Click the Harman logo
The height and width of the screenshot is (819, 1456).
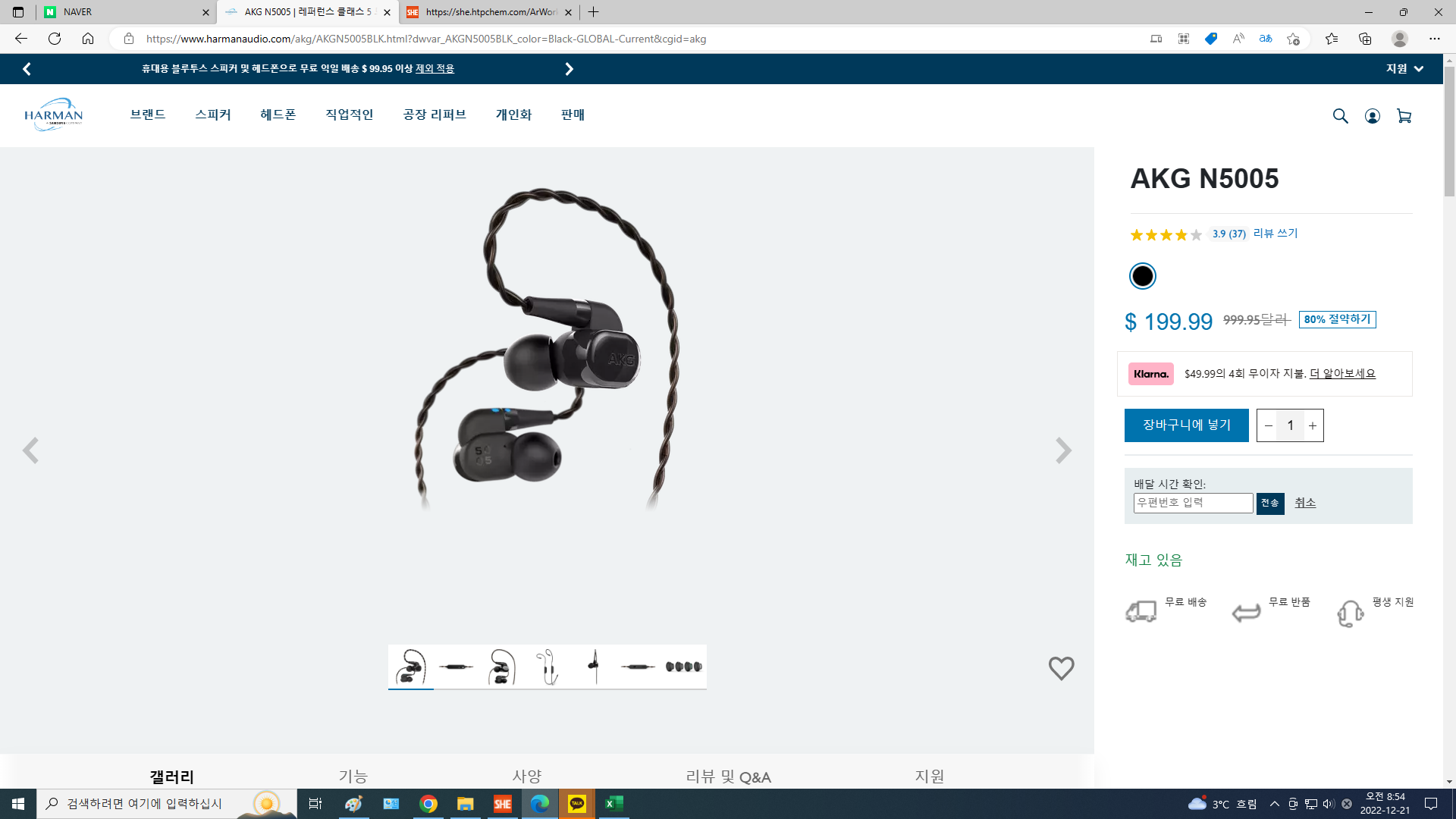pyautogui.click(x=53, y=115)
